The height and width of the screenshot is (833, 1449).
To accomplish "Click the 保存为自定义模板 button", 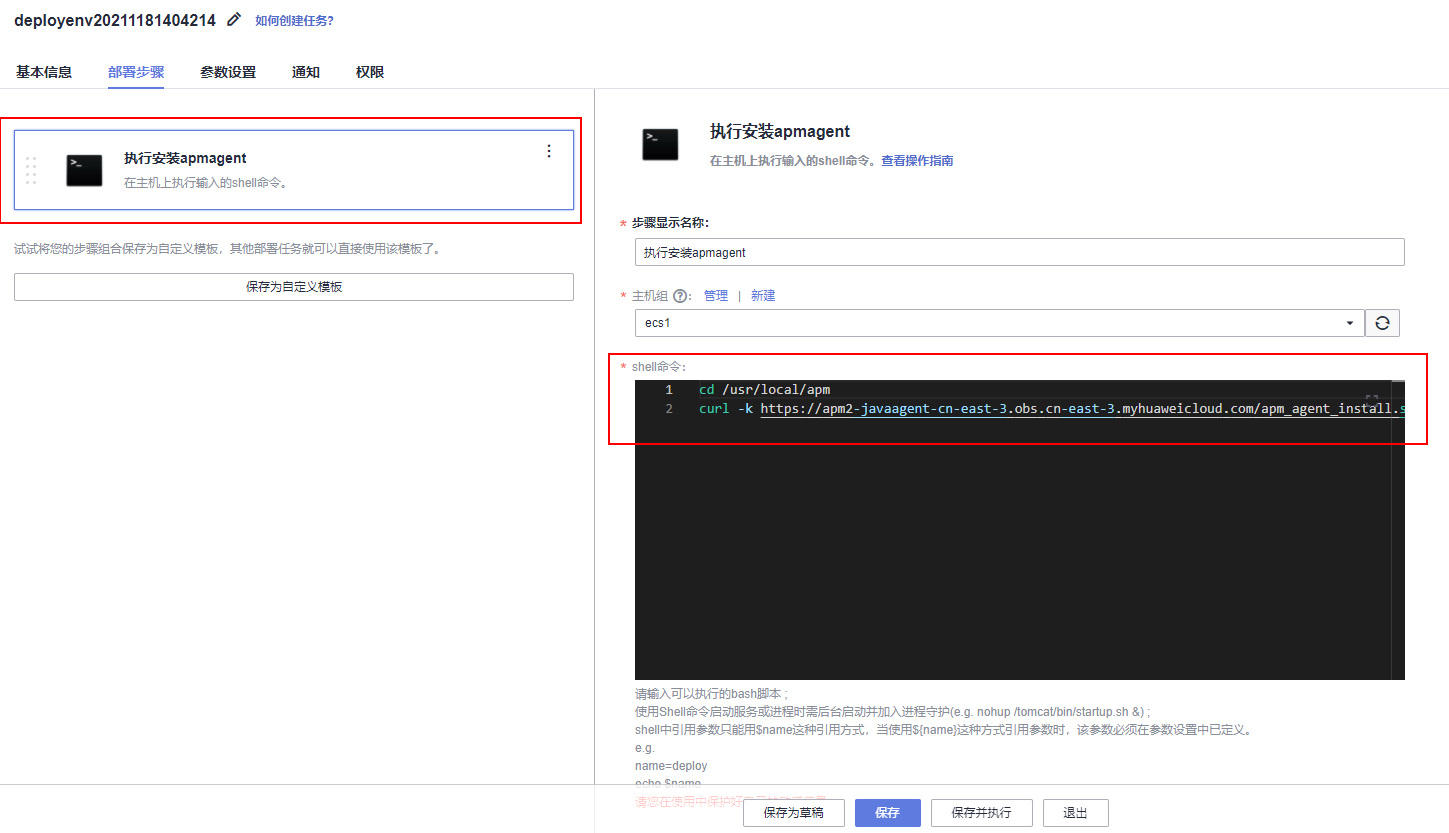I will [x=294, y=287].
